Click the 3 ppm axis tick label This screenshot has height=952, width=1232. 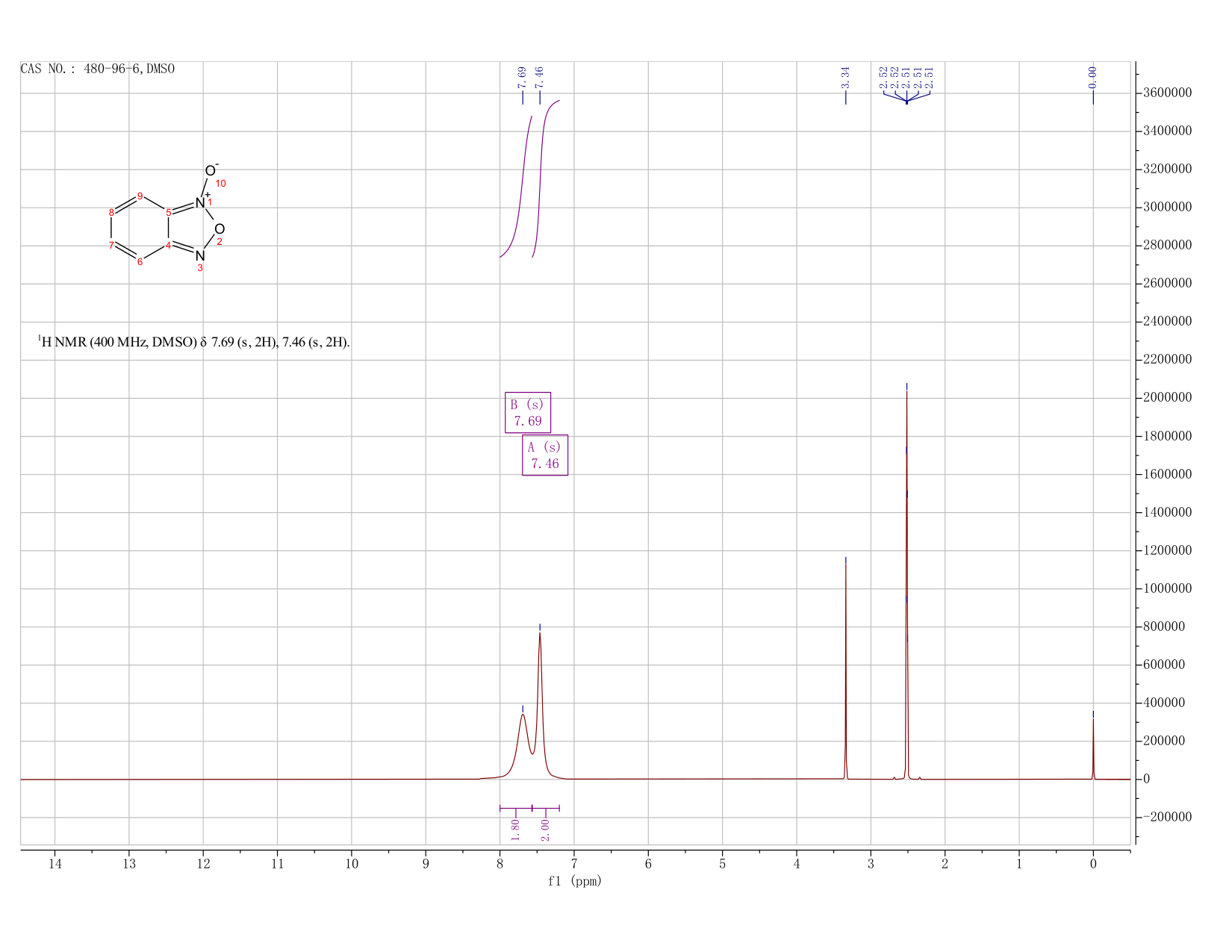point(871,865)
